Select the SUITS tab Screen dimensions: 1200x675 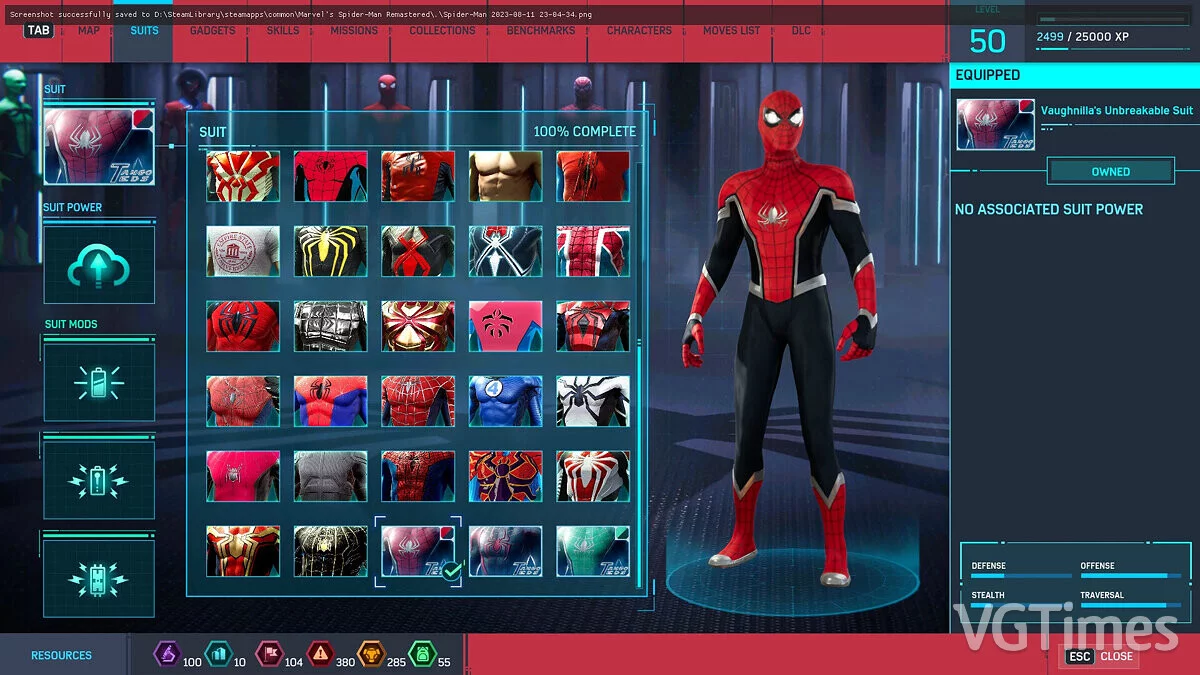(144, 31)
